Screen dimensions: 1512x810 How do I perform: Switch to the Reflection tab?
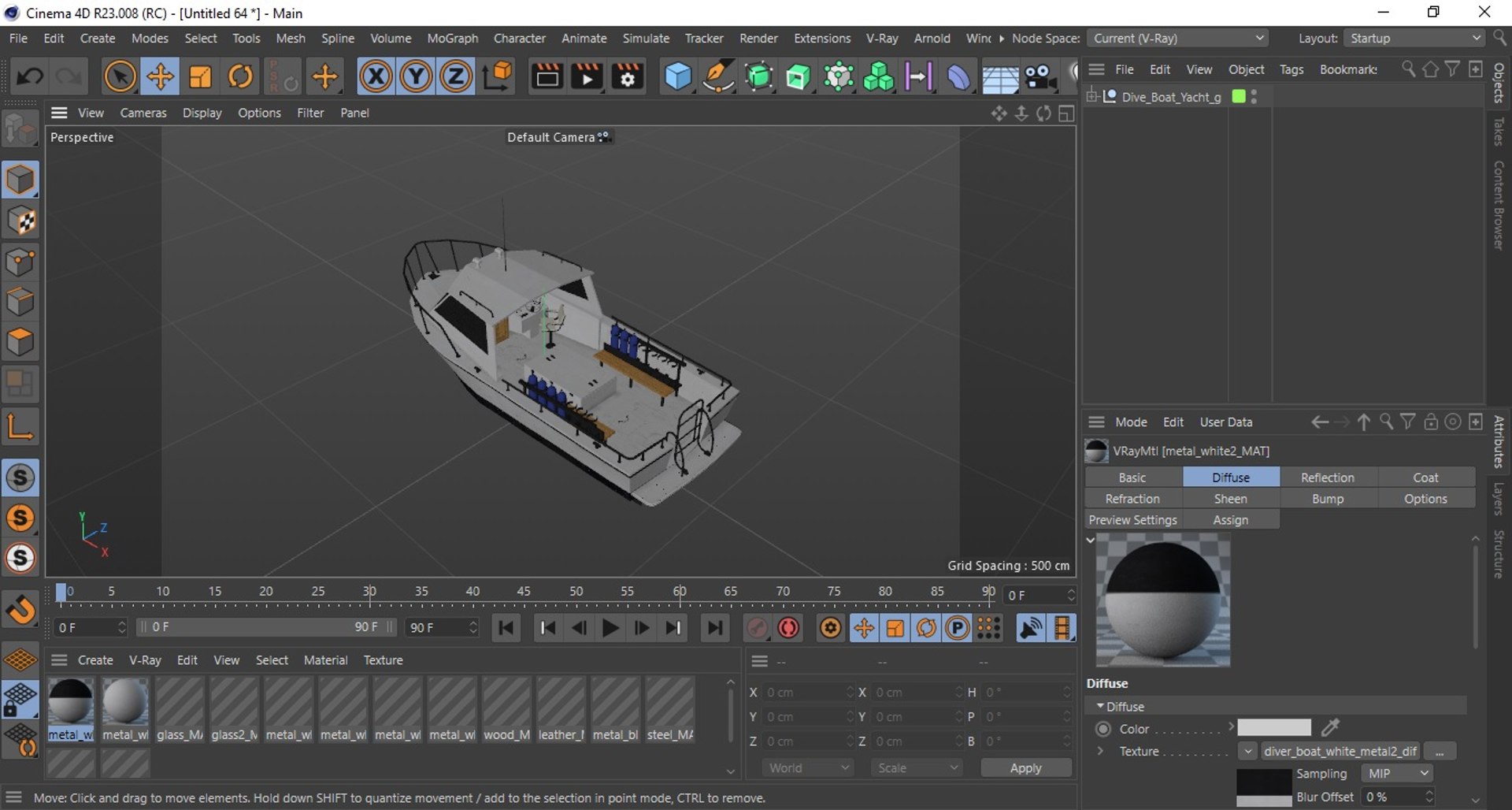1328,477
